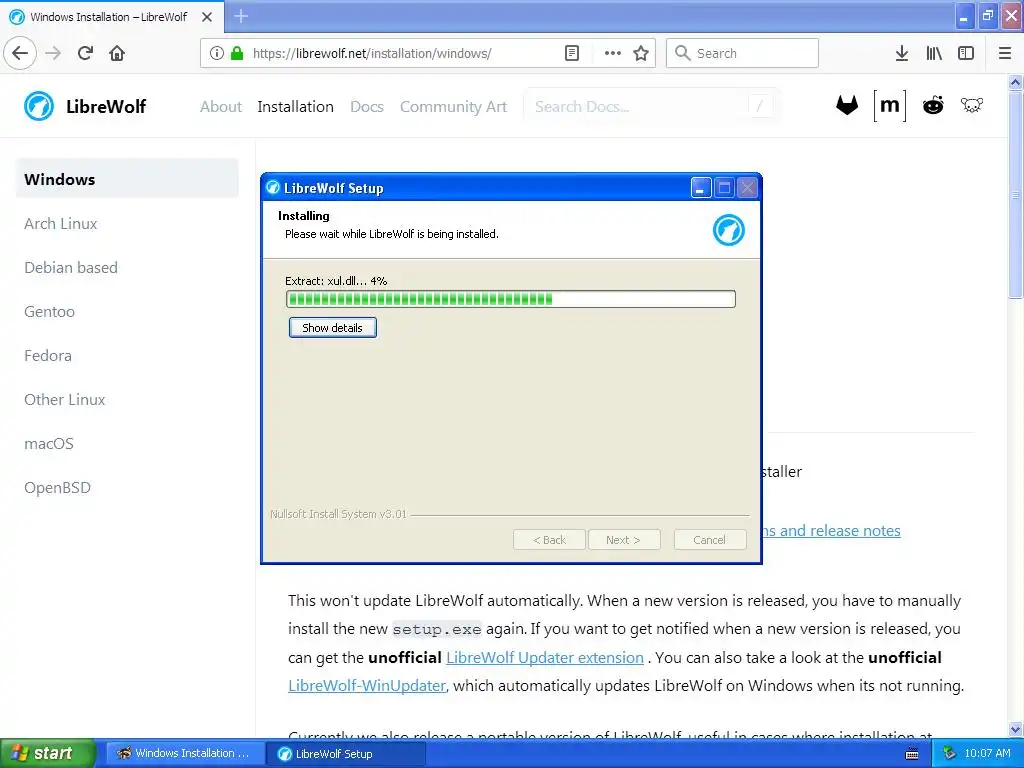Select Fedora in the sidebar
The width and height of the screenshot is (1024, 768).
tap(48, 356)
